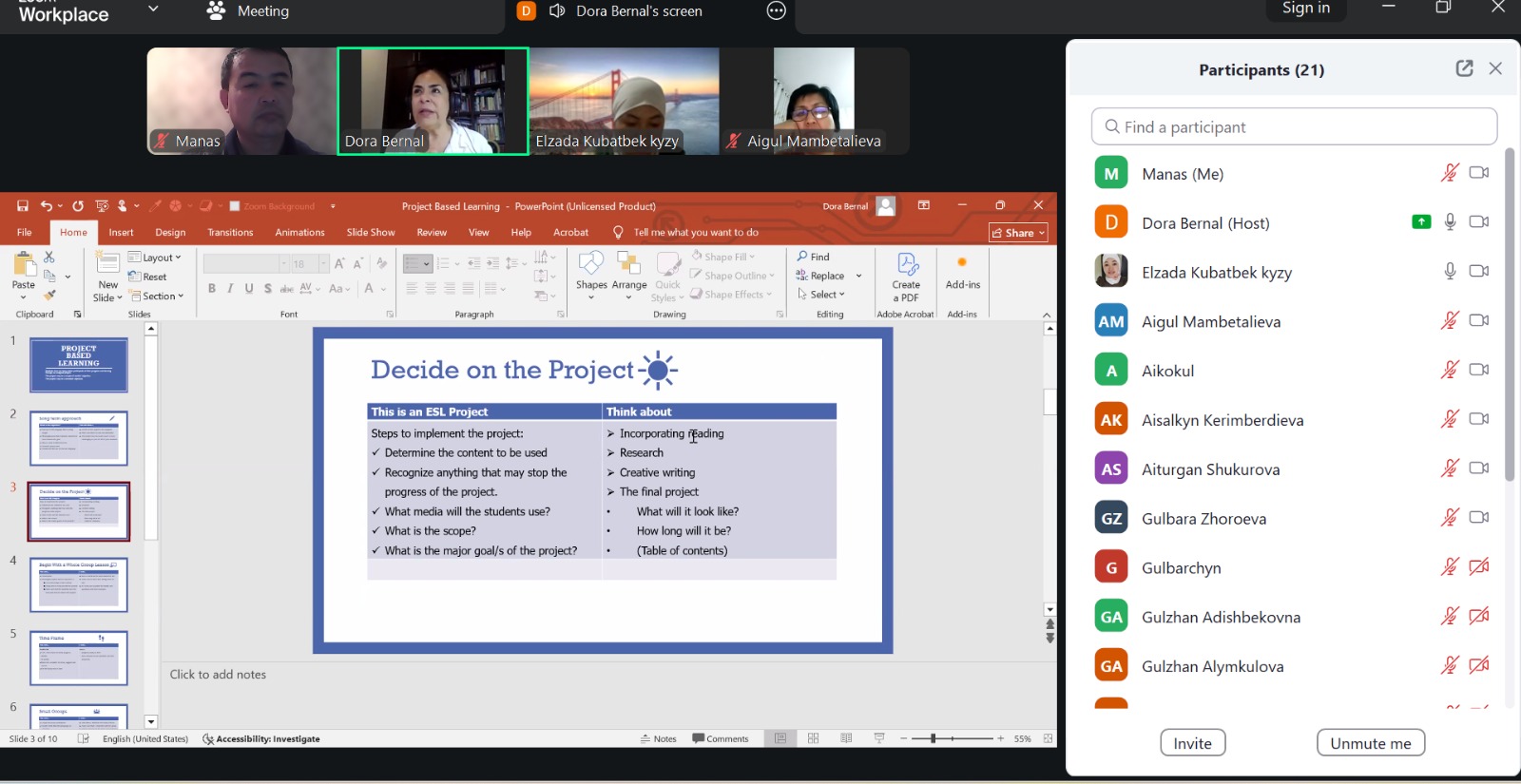
Task: Click the Unmute me button
Action: [x=1370, y=743]
